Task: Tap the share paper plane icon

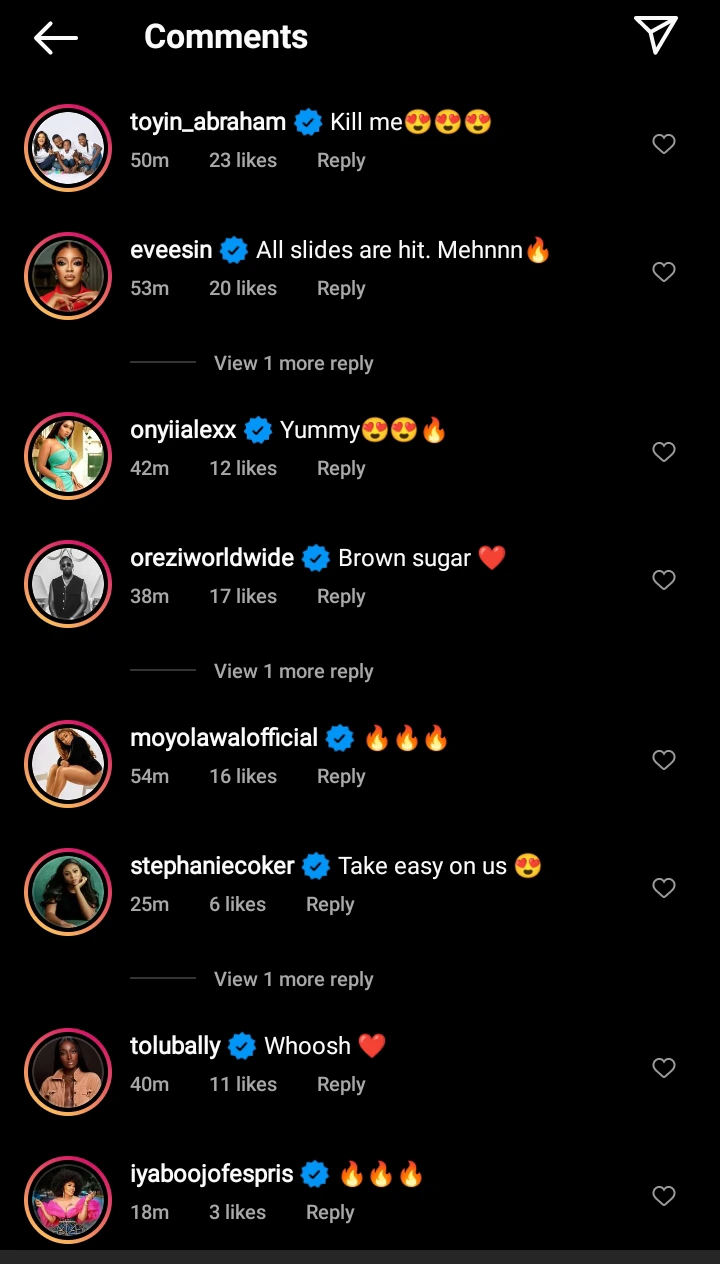Action: (656, 35)
